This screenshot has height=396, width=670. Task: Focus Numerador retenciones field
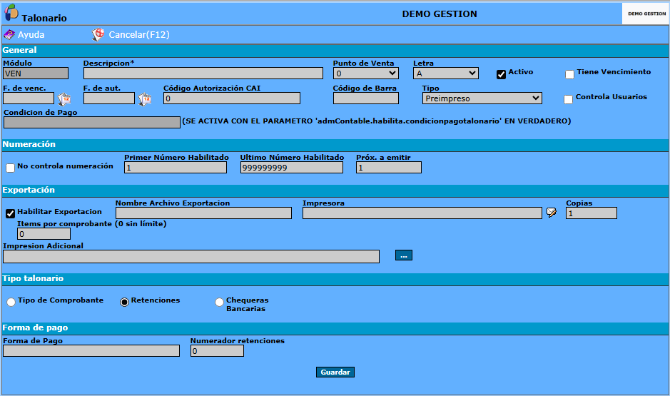217,351
